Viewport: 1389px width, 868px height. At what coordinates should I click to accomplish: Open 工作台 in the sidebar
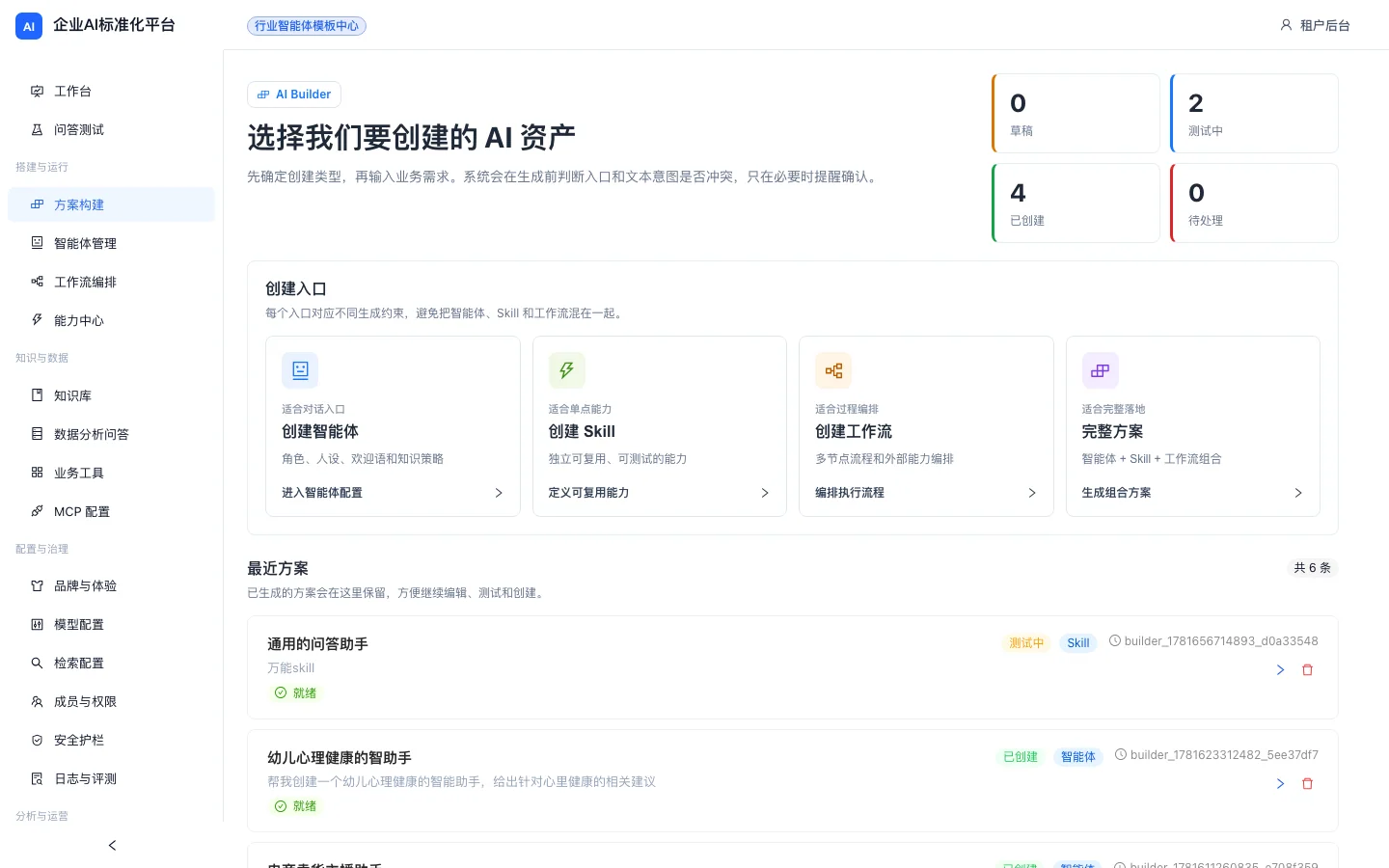pos(111,91)
